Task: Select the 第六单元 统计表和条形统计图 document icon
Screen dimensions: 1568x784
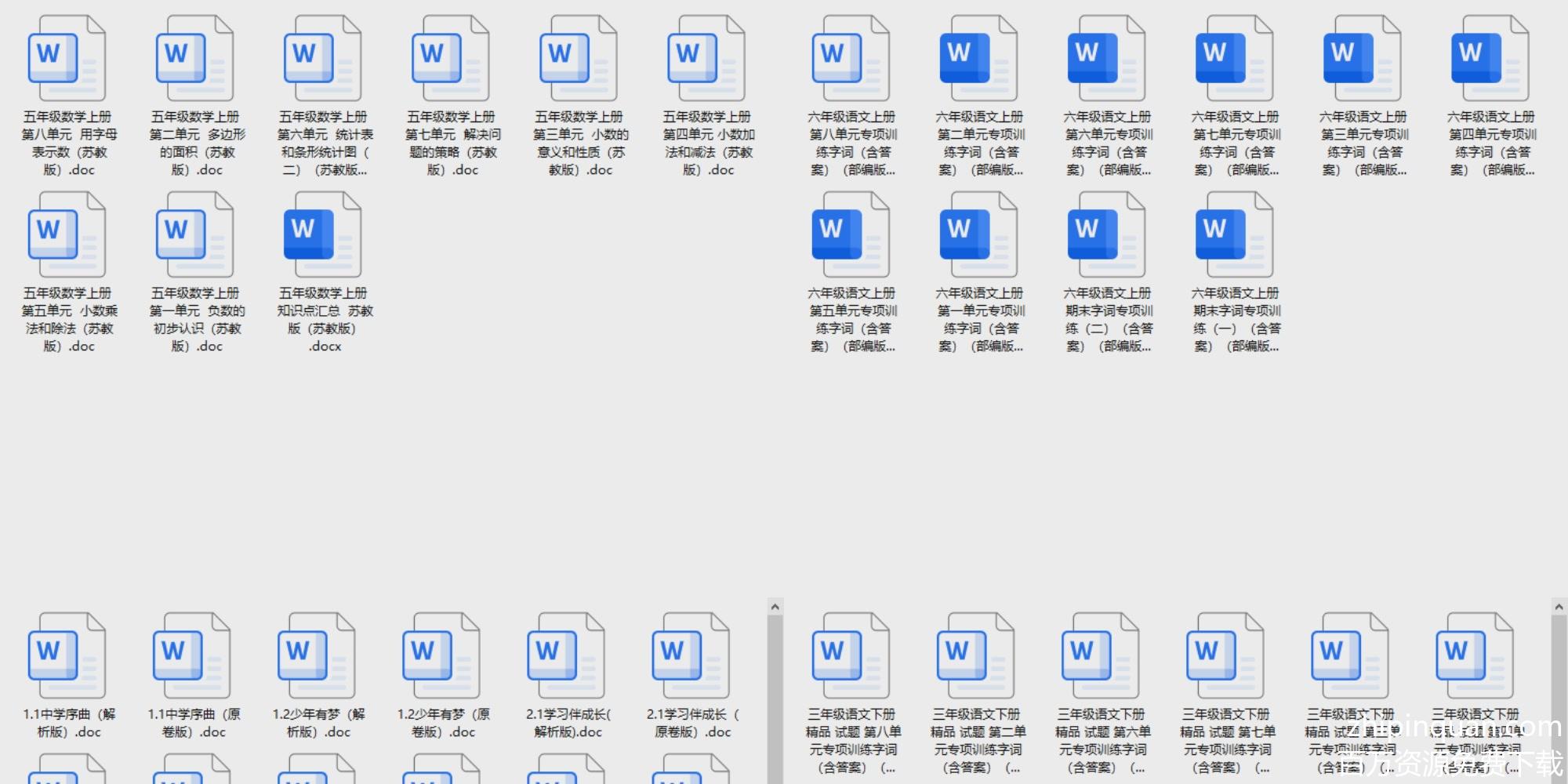Action: (323, 58)
